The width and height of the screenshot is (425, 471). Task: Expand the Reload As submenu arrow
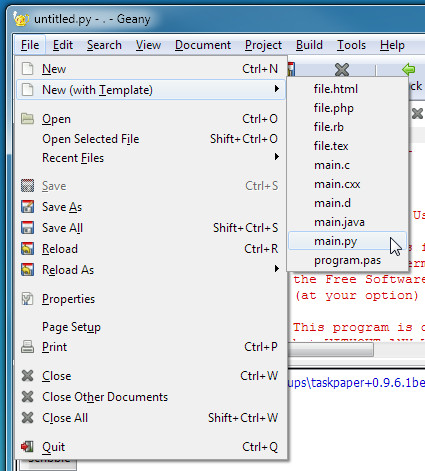click(x=276, y=269)
